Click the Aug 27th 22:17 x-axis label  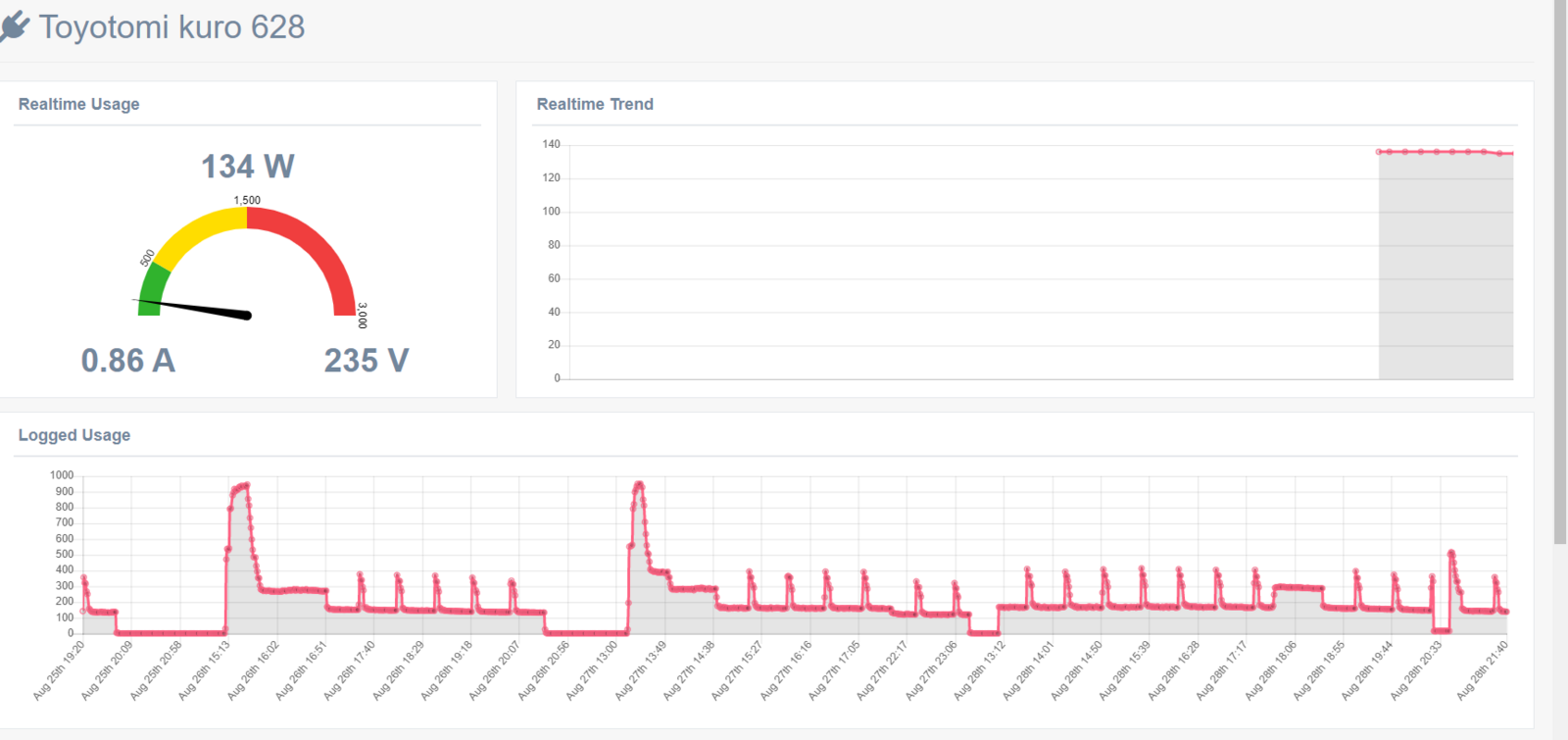(x=882, y=670)
